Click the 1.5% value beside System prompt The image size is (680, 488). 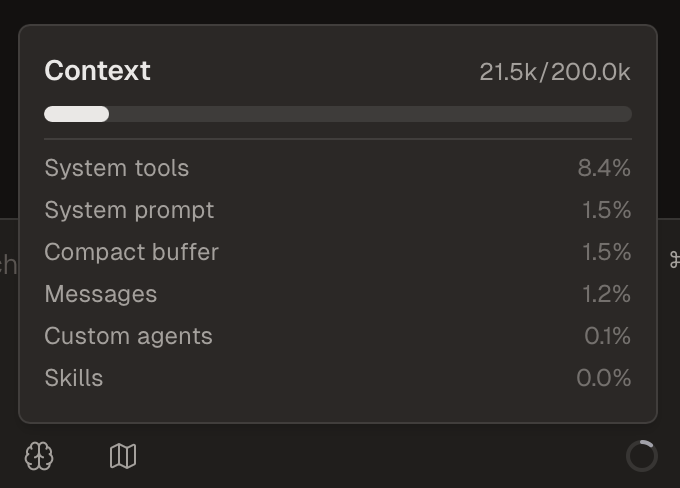606,210
